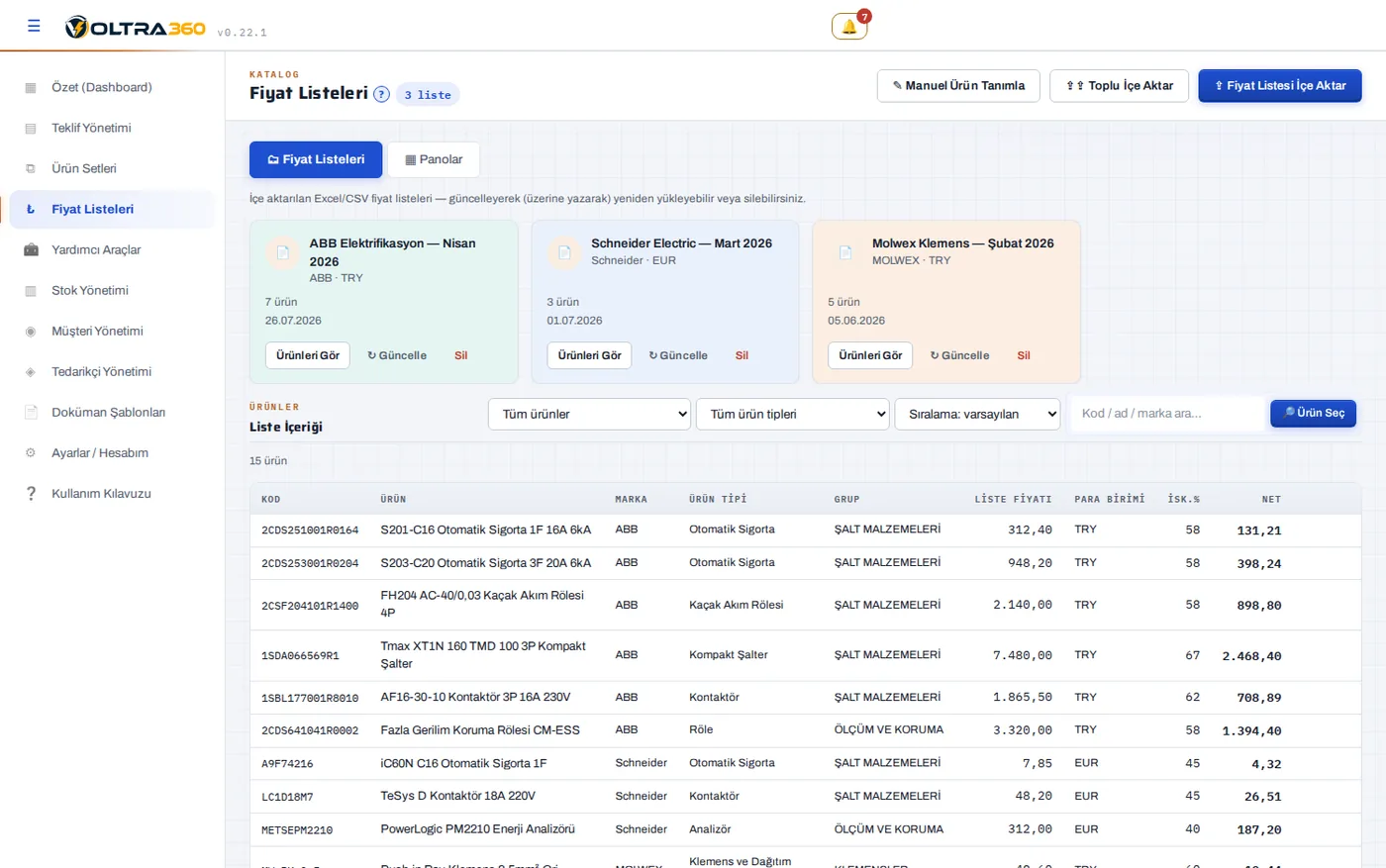Click Tmax XT1N 160 Kompakt Şalter product
The image size is (1386, 868).
483,654
